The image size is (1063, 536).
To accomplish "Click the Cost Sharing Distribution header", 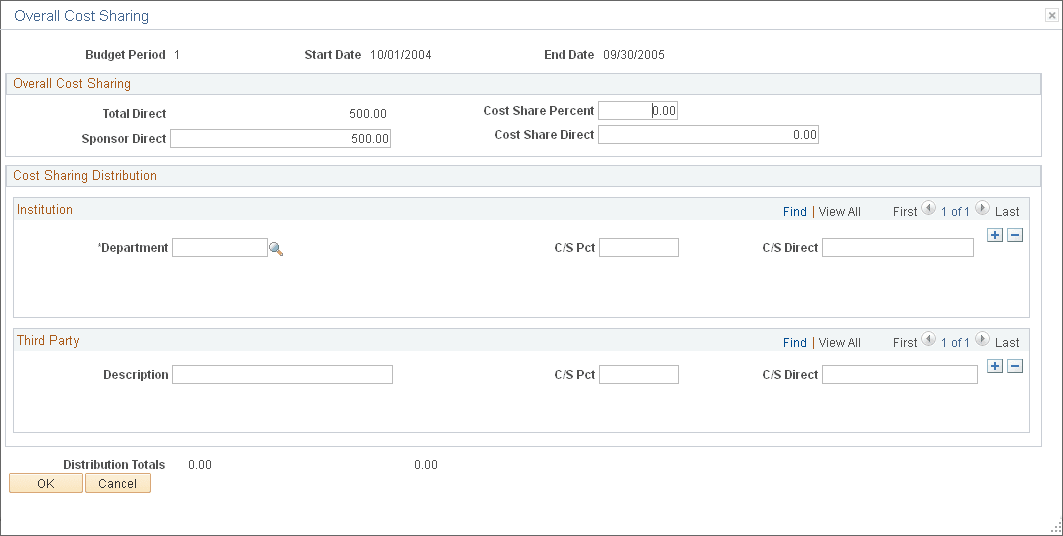I will [85, 176].
